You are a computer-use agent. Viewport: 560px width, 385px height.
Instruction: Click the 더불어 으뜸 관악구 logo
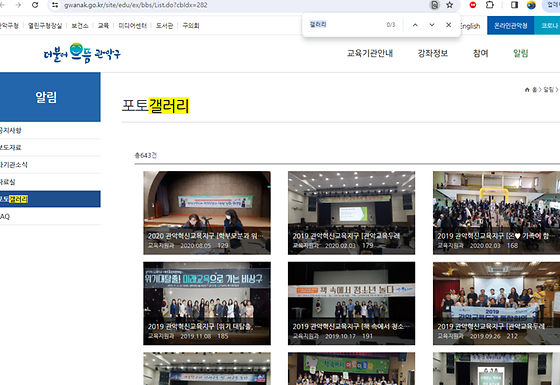click(x=82, y=53)
